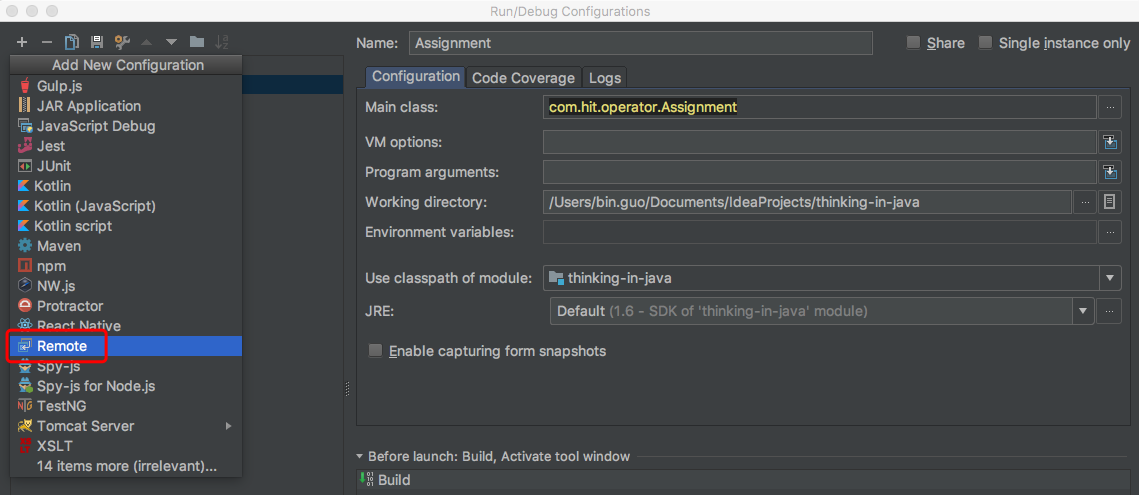The image size is (1139, 495).
Task: Browse for Main class with ellipsis button
Action: tap(1109, 107)
